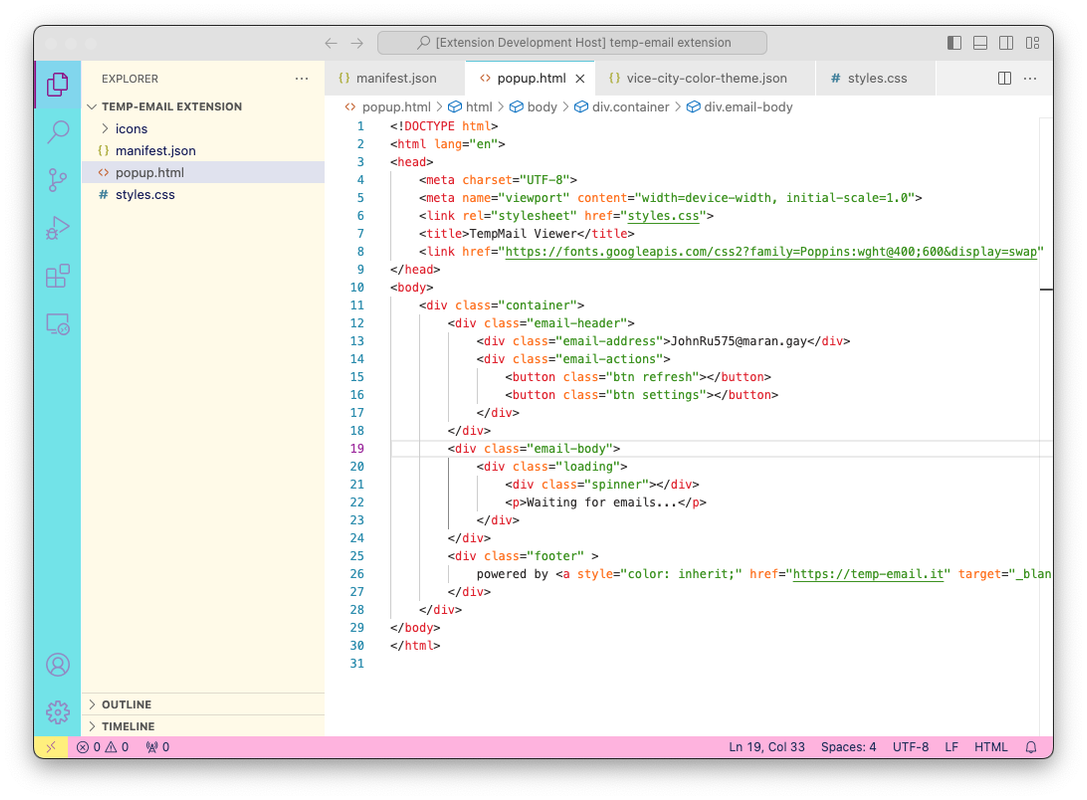This screenshot has width=1087, height=800.
Task: Follow the styles.css link on line 6
Action: (x=663, y=216)
